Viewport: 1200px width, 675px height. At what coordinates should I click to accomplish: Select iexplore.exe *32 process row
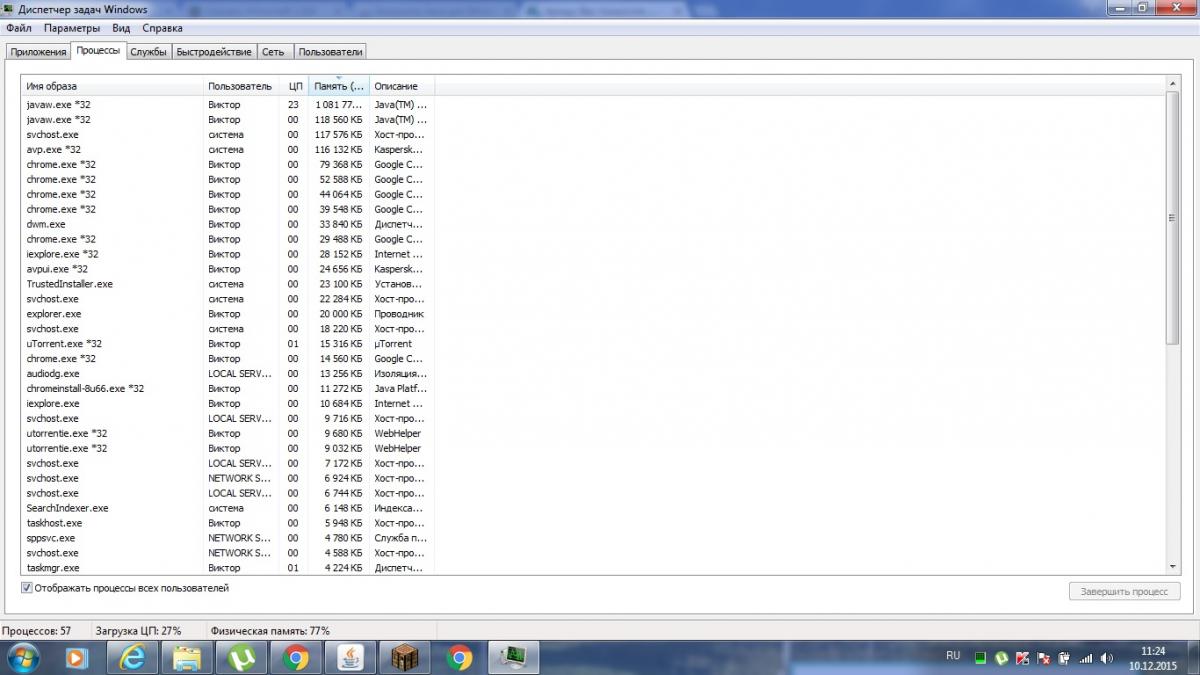tap(228, 254)
